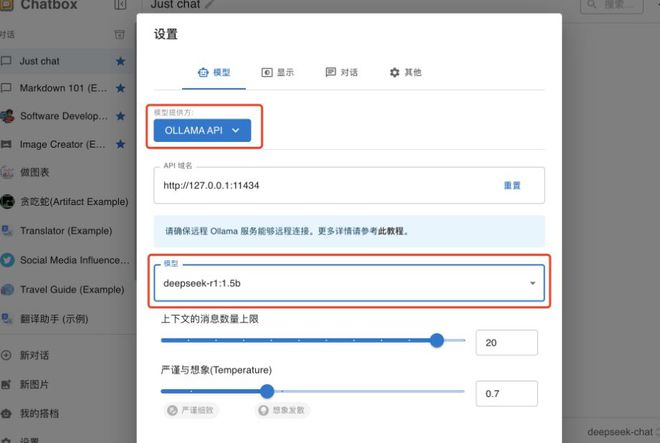
Task: Open the OLLAMA API provider dropdown
Action: (202, 131)
